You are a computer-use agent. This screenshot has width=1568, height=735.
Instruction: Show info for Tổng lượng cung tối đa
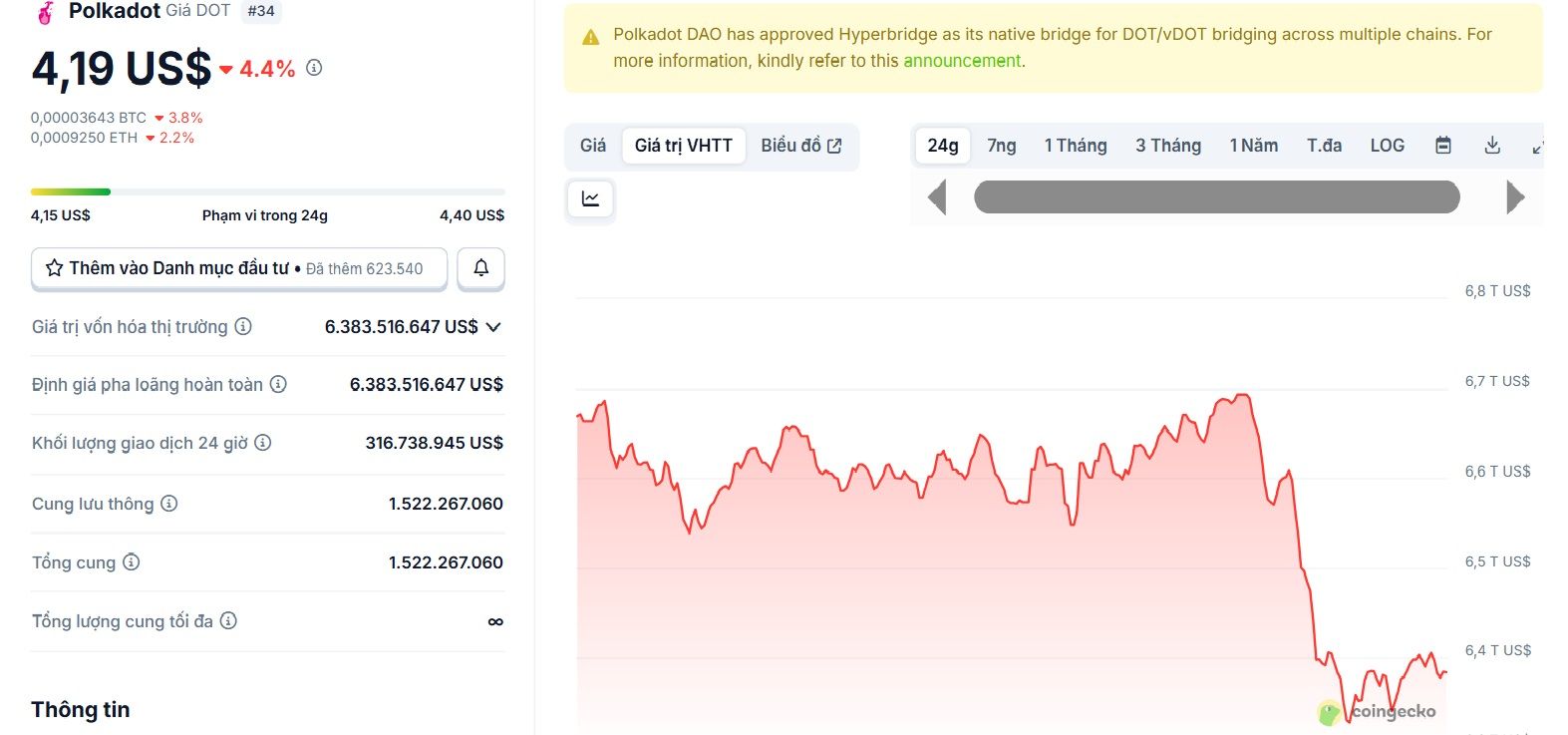[x=228, y=620]
